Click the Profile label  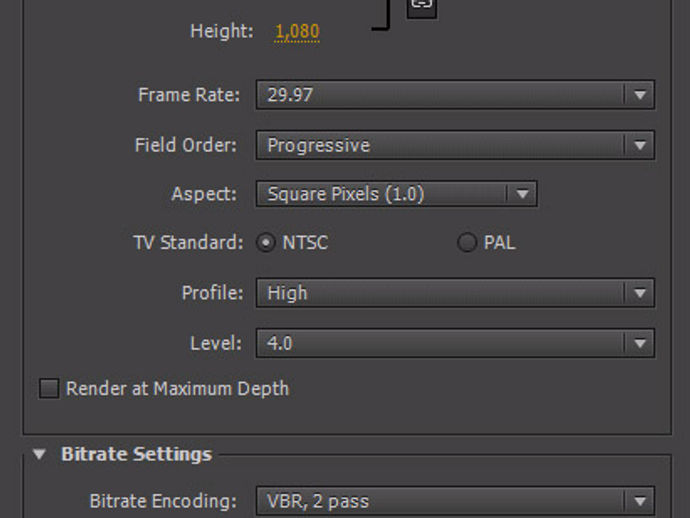coord(213,293)
